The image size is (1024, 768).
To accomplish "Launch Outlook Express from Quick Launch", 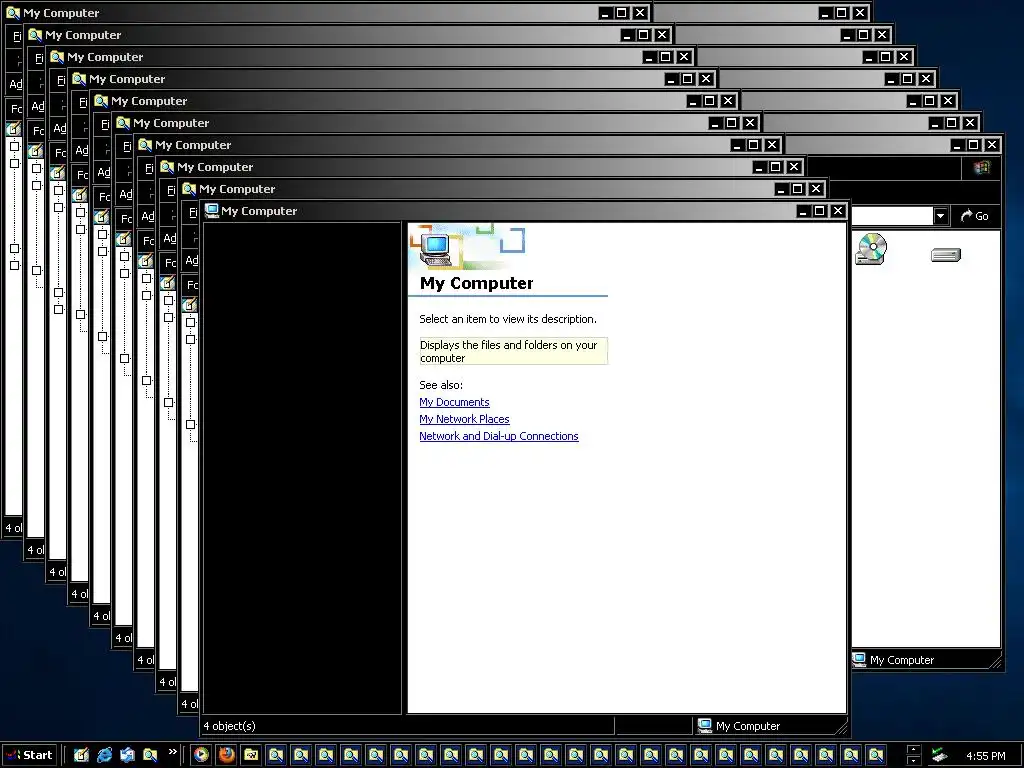I will [x=127, y=755].
